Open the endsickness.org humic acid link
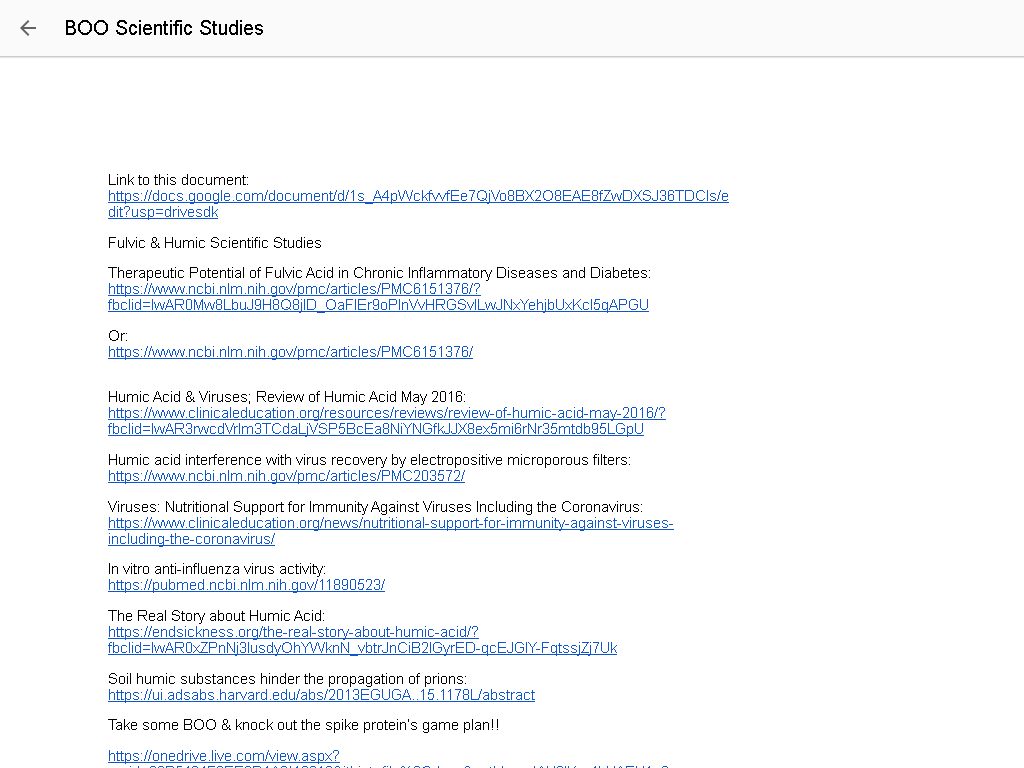 362,640
